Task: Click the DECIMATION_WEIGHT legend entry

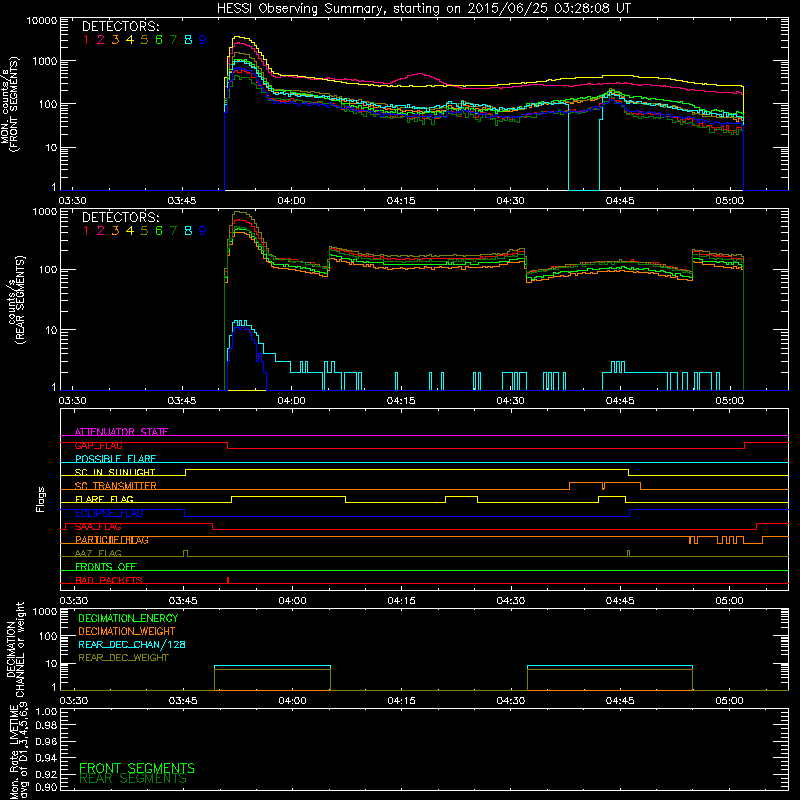Action: tap(127, 631)
